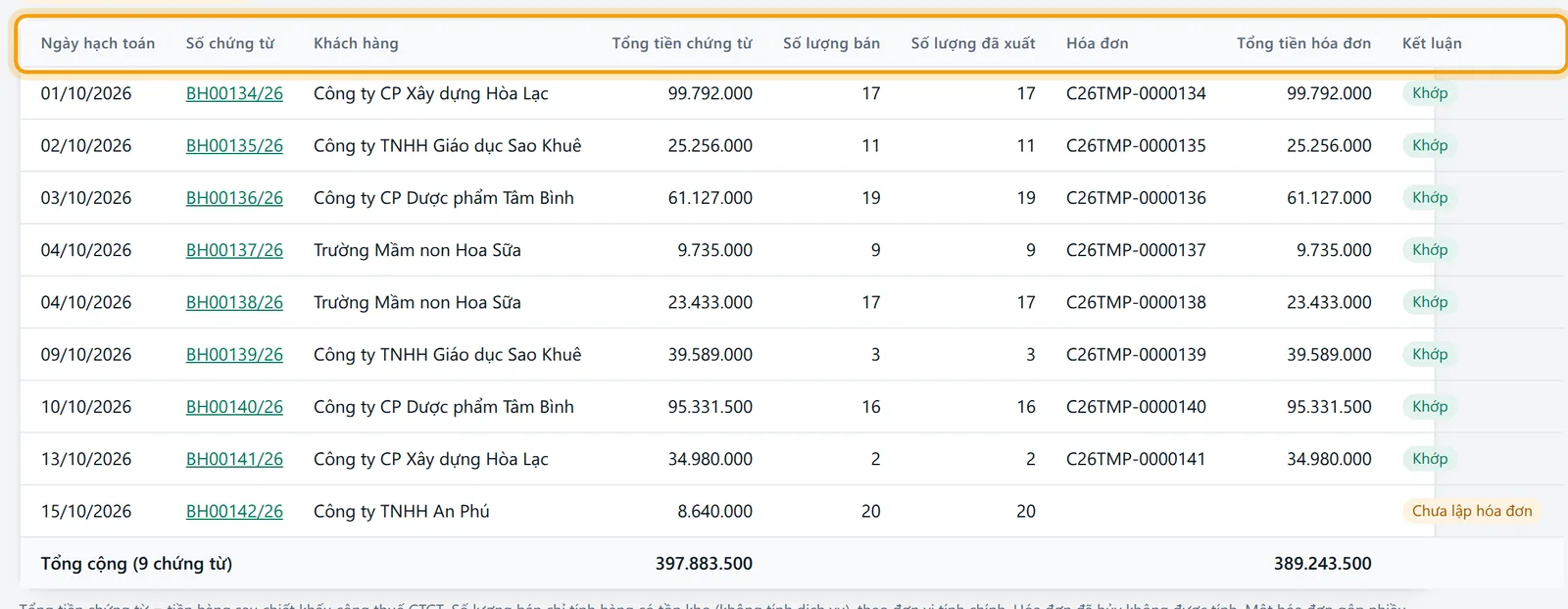The width and height of the screenshot is (1568, 609).
Task: Click the 'Ngày hạch toán' column header
Action: (x=98, y=43)
